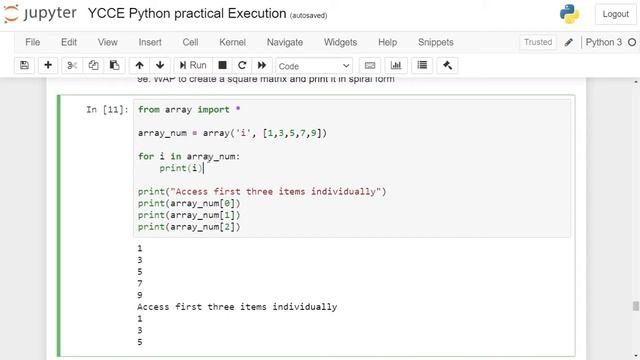640x360 pixels.
Task: Click the In [11] cell prompt
Action: pos(107,109)
